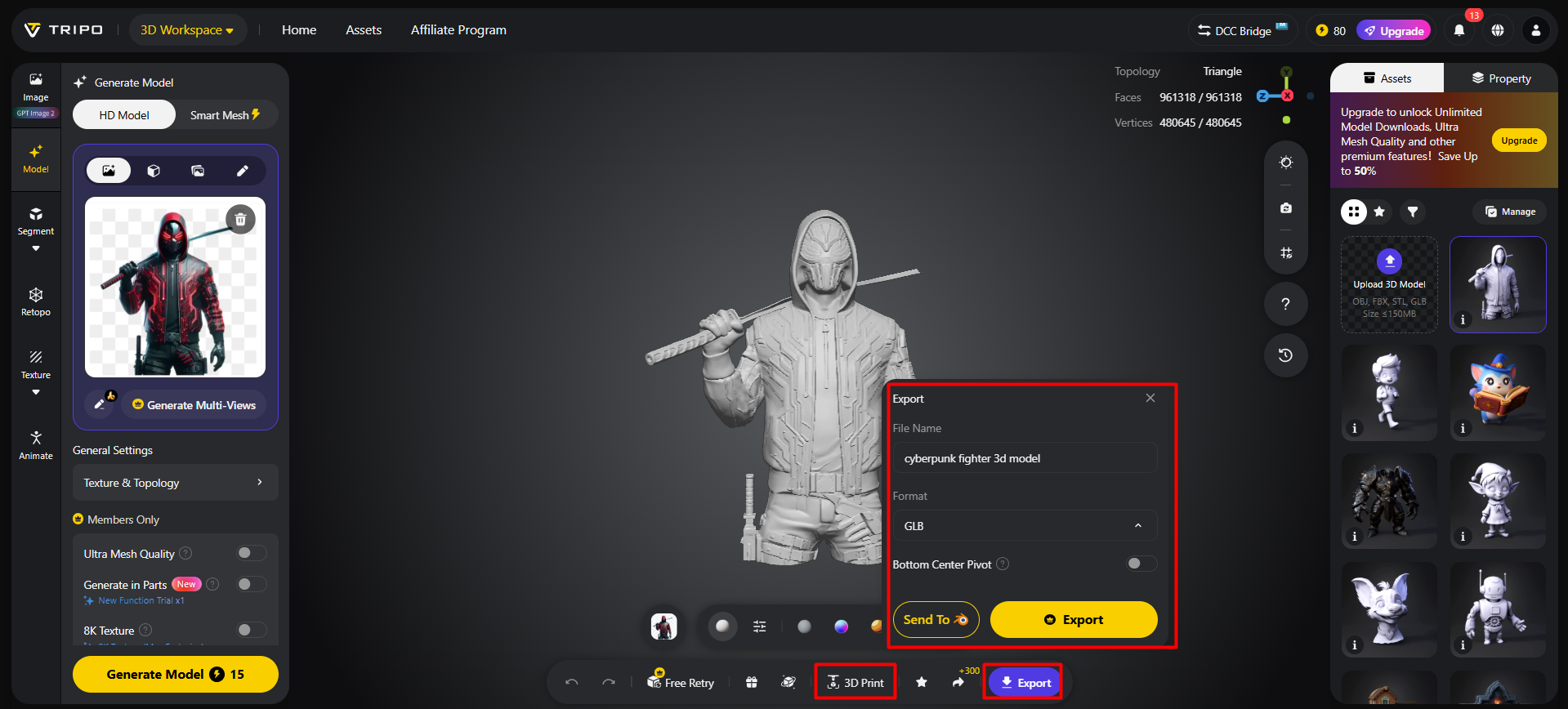
Task: Click the top bar Upgrade button
Action: 1394,31
